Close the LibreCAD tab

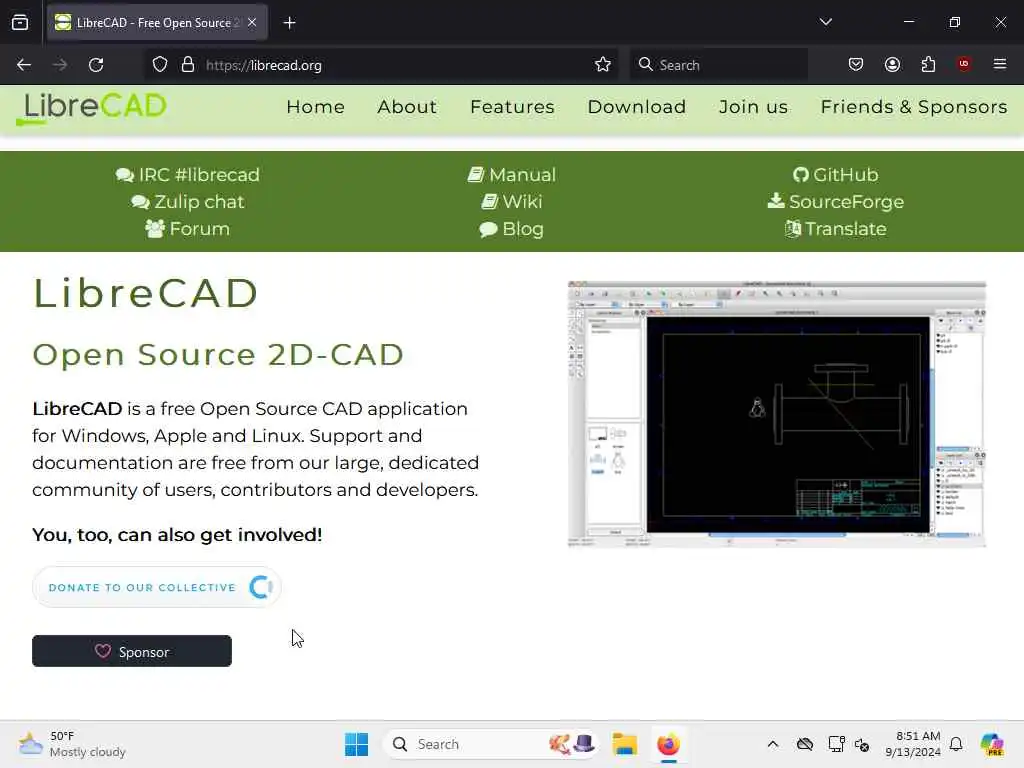point(252,23)
